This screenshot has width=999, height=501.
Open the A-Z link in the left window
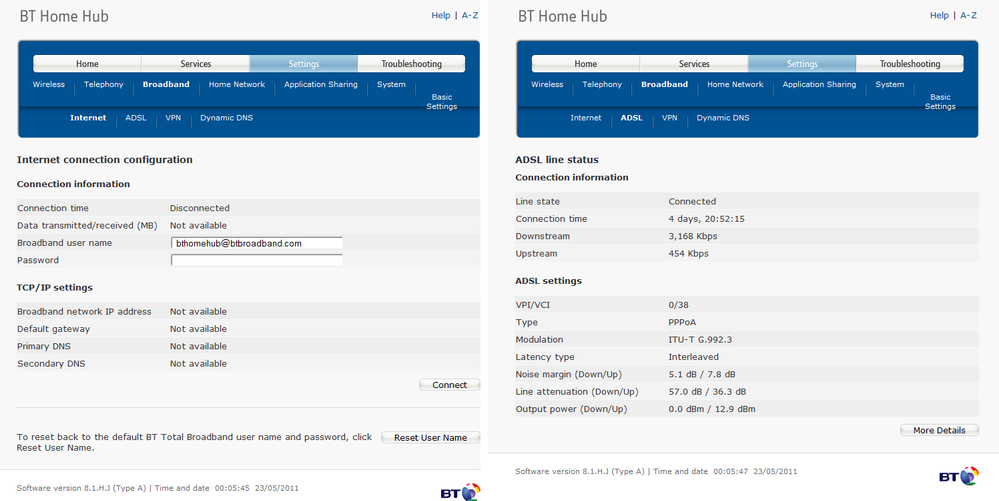click(x=470, y=15)
